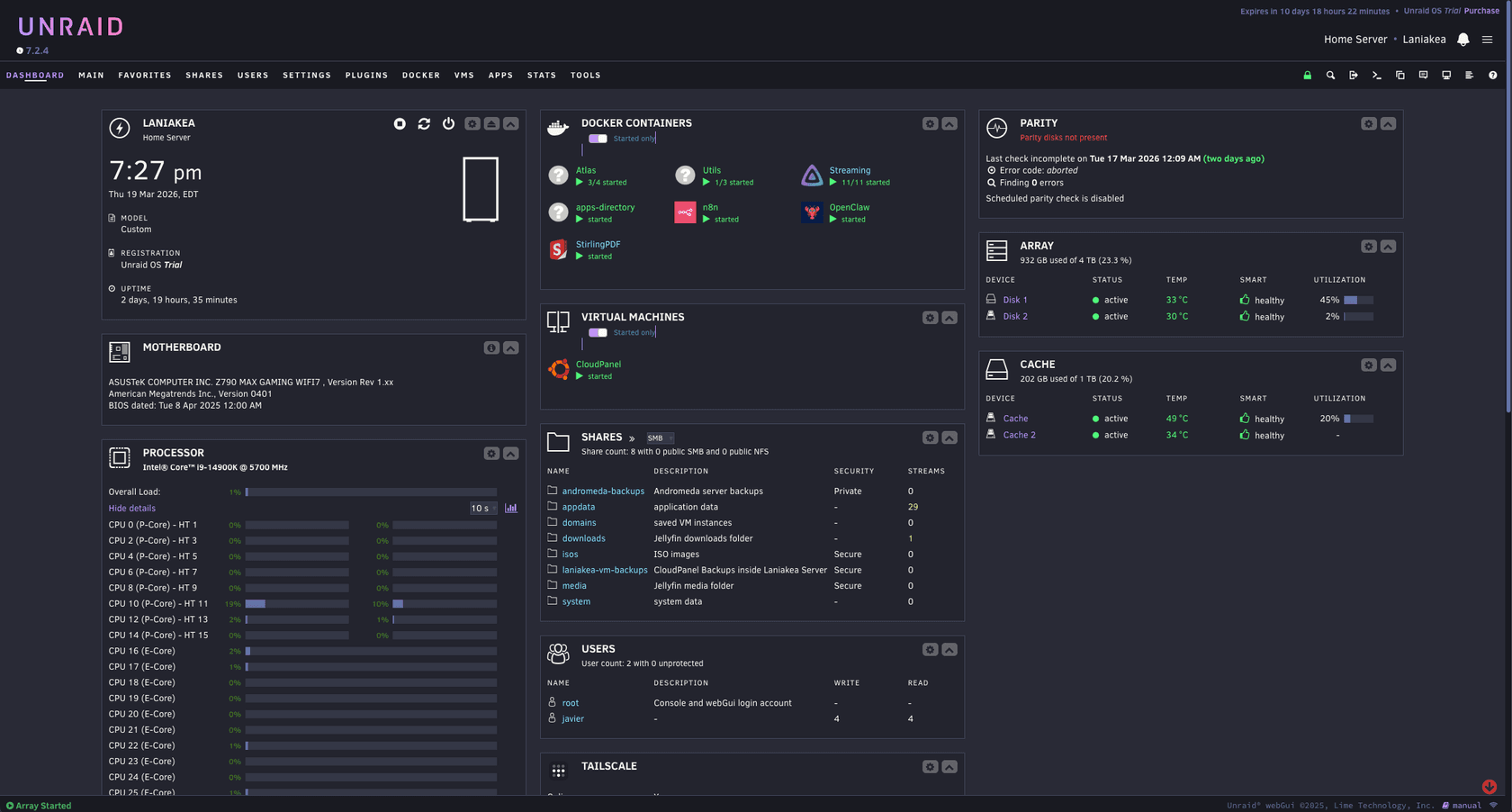Open the Processor panel gear settings

click(x=491, y=454)
